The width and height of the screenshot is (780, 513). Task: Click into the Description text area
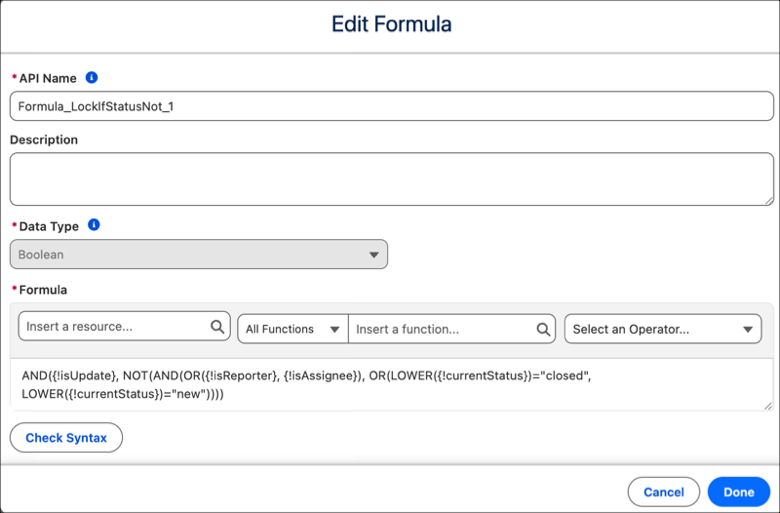pyautogui.click(x=391, y=179)
